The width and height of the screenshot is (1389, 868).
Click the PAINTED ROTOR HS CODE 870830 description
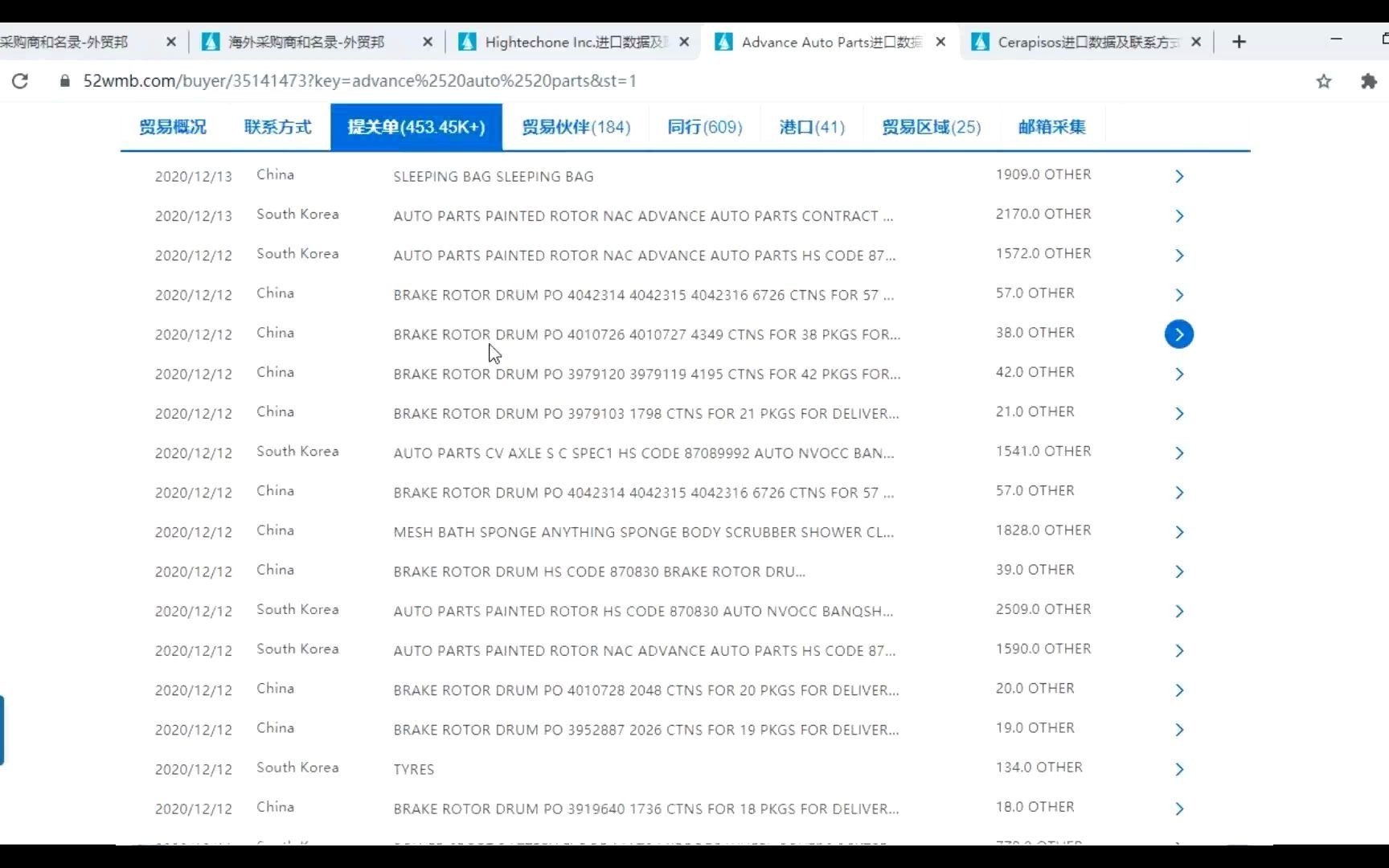(x=643, y=611)
